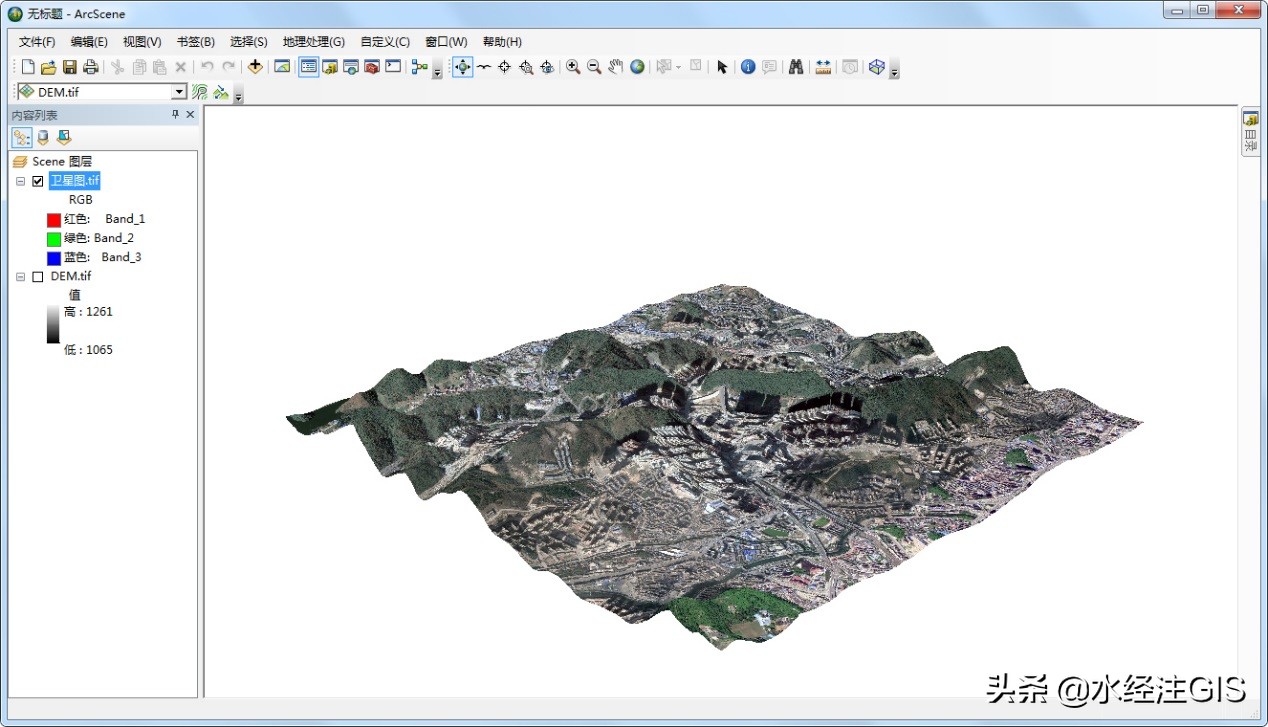Collapse the 卫星图.tif layer tree node
This screenshot has width=1268, height=727.
(x=21, y=181)
